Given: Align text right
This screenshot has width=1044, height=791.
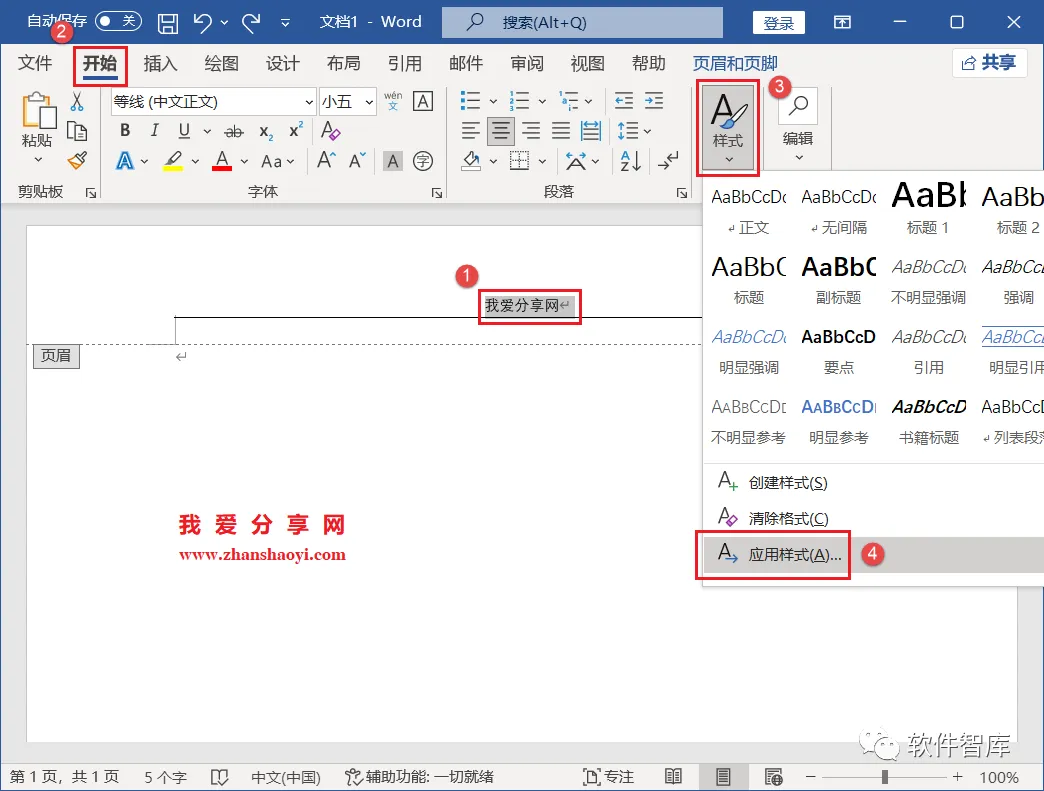Looking at the screenshot, I should coord(531,131).
